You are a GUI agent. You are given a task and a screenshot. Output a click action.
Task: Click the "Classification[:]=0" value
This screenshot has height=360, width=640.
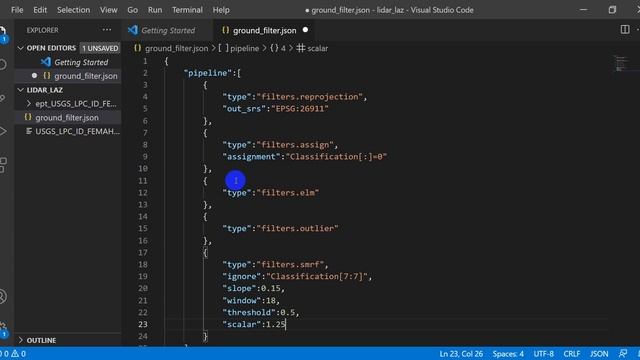336,156
